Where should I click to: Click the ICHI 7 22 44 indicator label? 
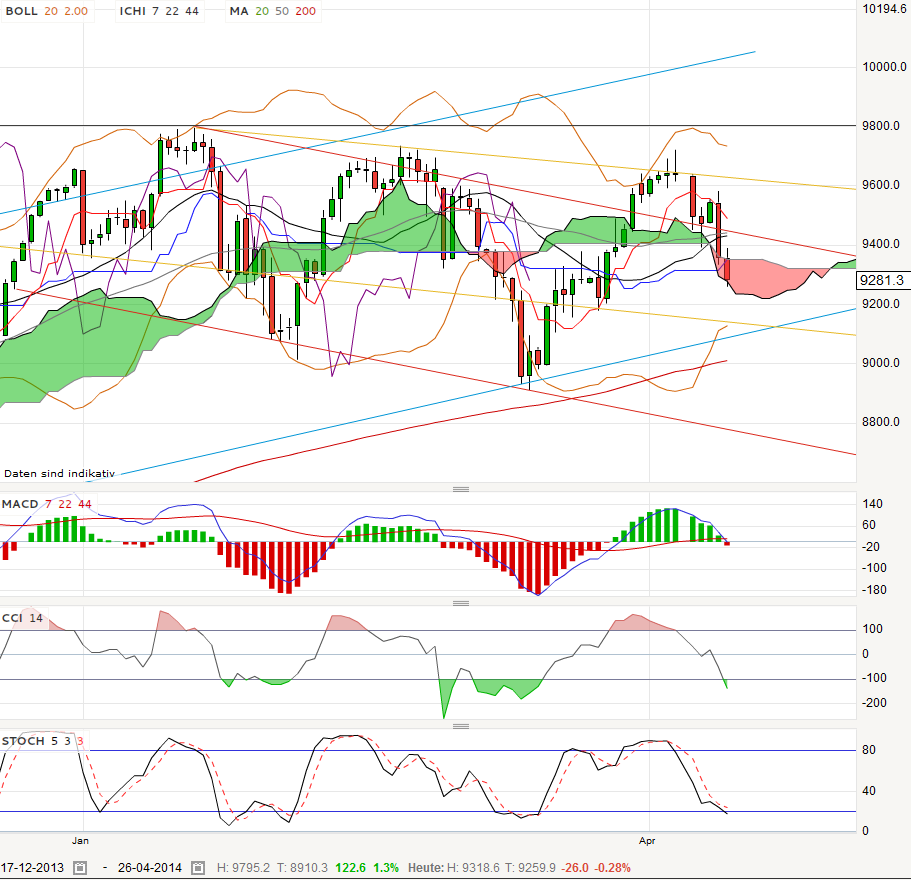point(159,11)
